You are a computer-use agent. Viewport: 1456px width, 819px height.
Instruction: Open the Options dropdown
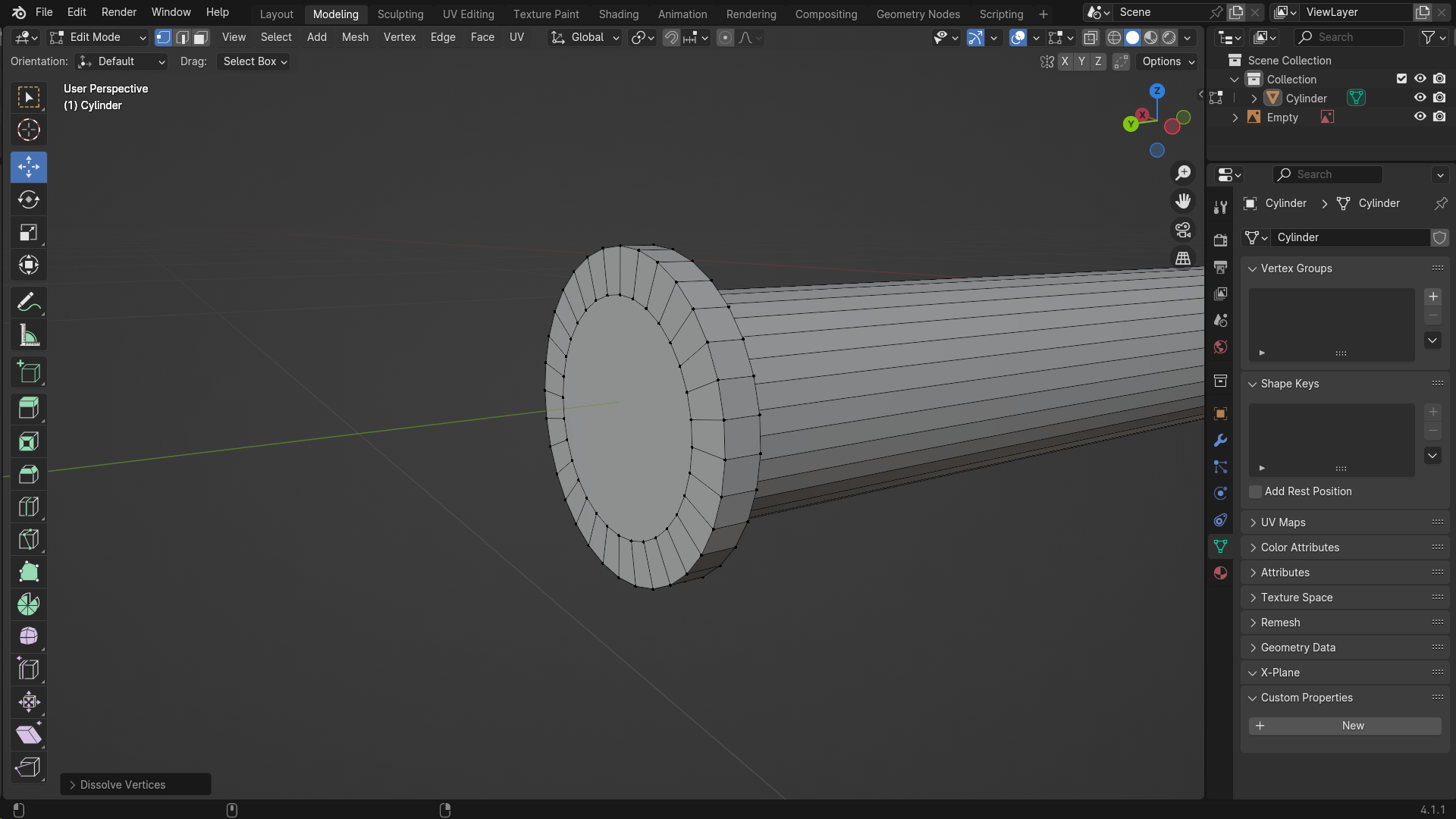pyautogui.click(x=1168, y=61)
